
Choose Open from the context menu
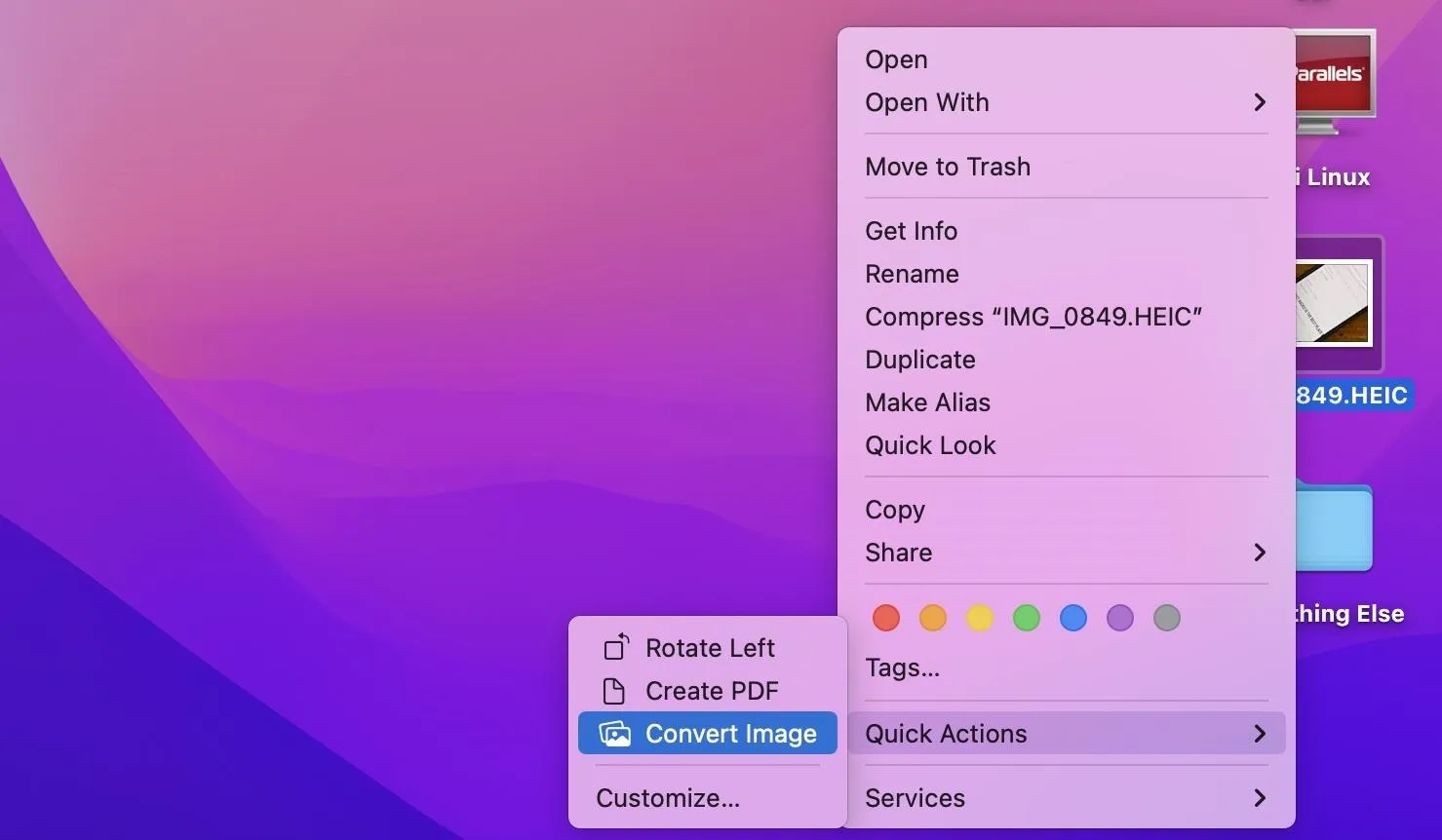click(x=1067, y=59)
